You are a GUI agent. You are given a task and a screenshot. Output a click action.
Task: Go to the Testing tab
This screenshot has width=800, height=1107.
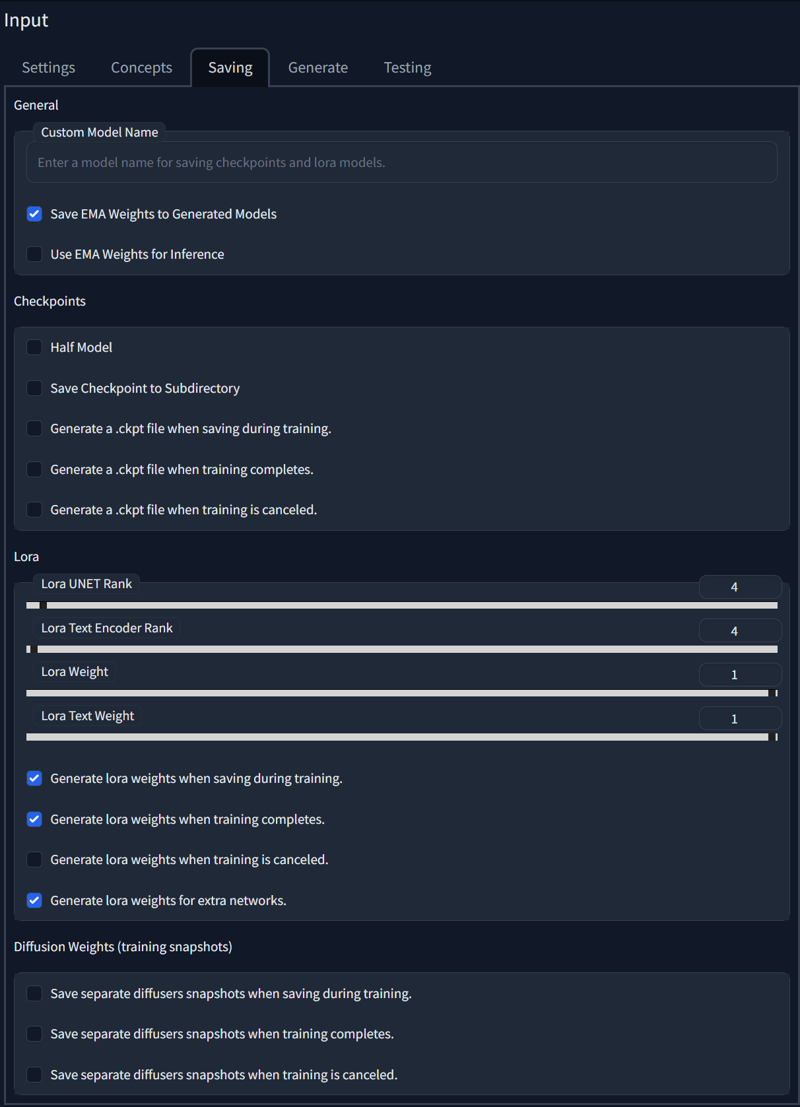pyautogui.click(x=407, y=68)
